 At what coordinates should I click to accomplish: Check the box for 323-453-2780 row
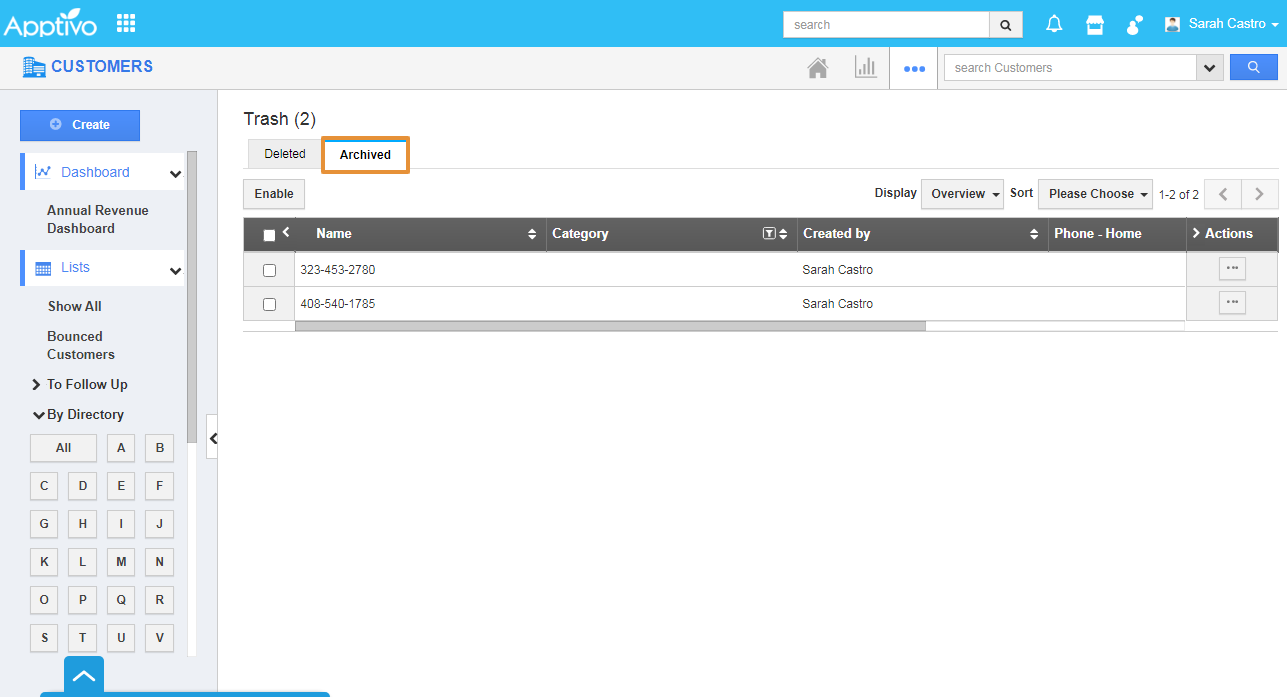click(269, 270)
